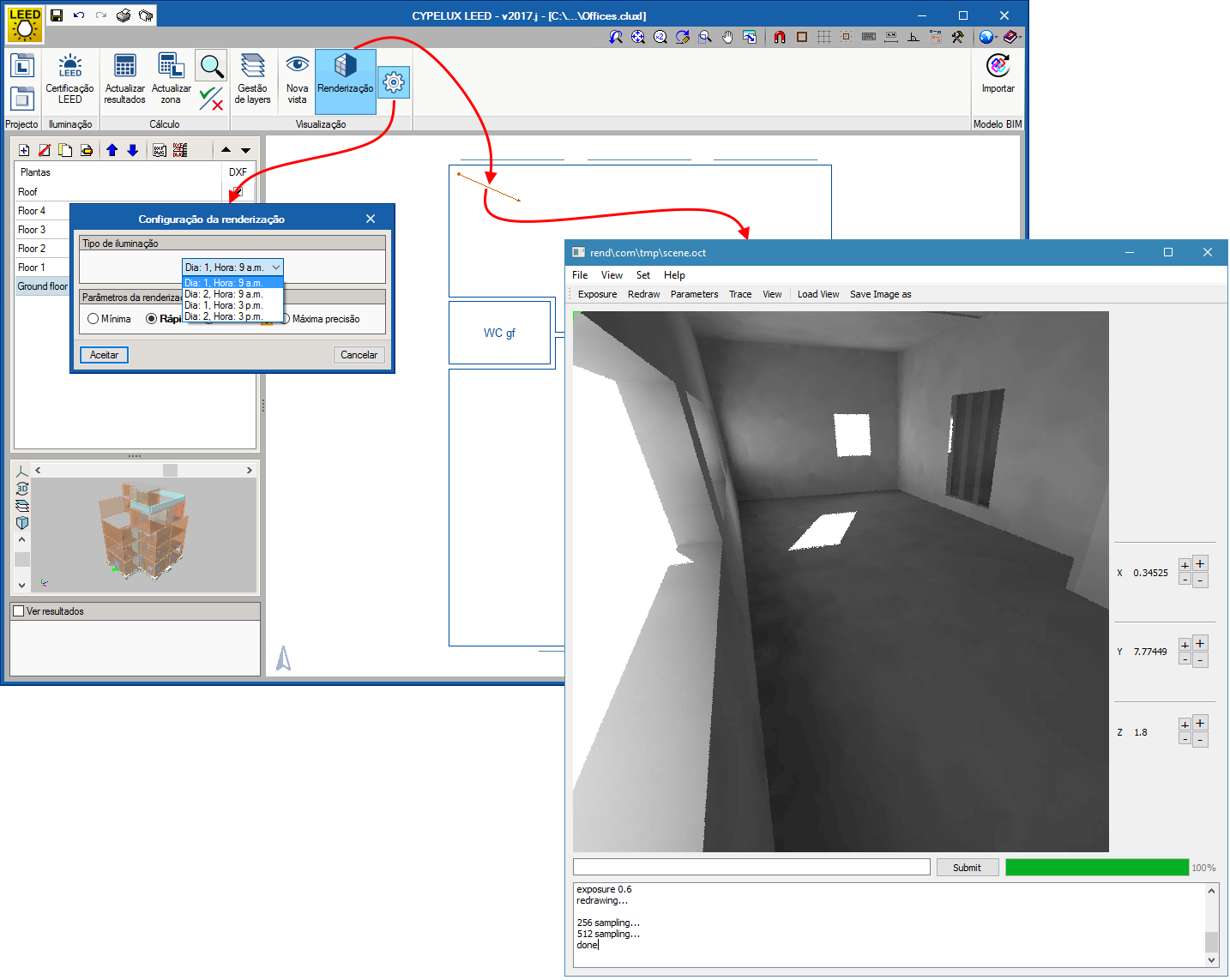Move floor down with blue arrow

(x=132, y=150)
